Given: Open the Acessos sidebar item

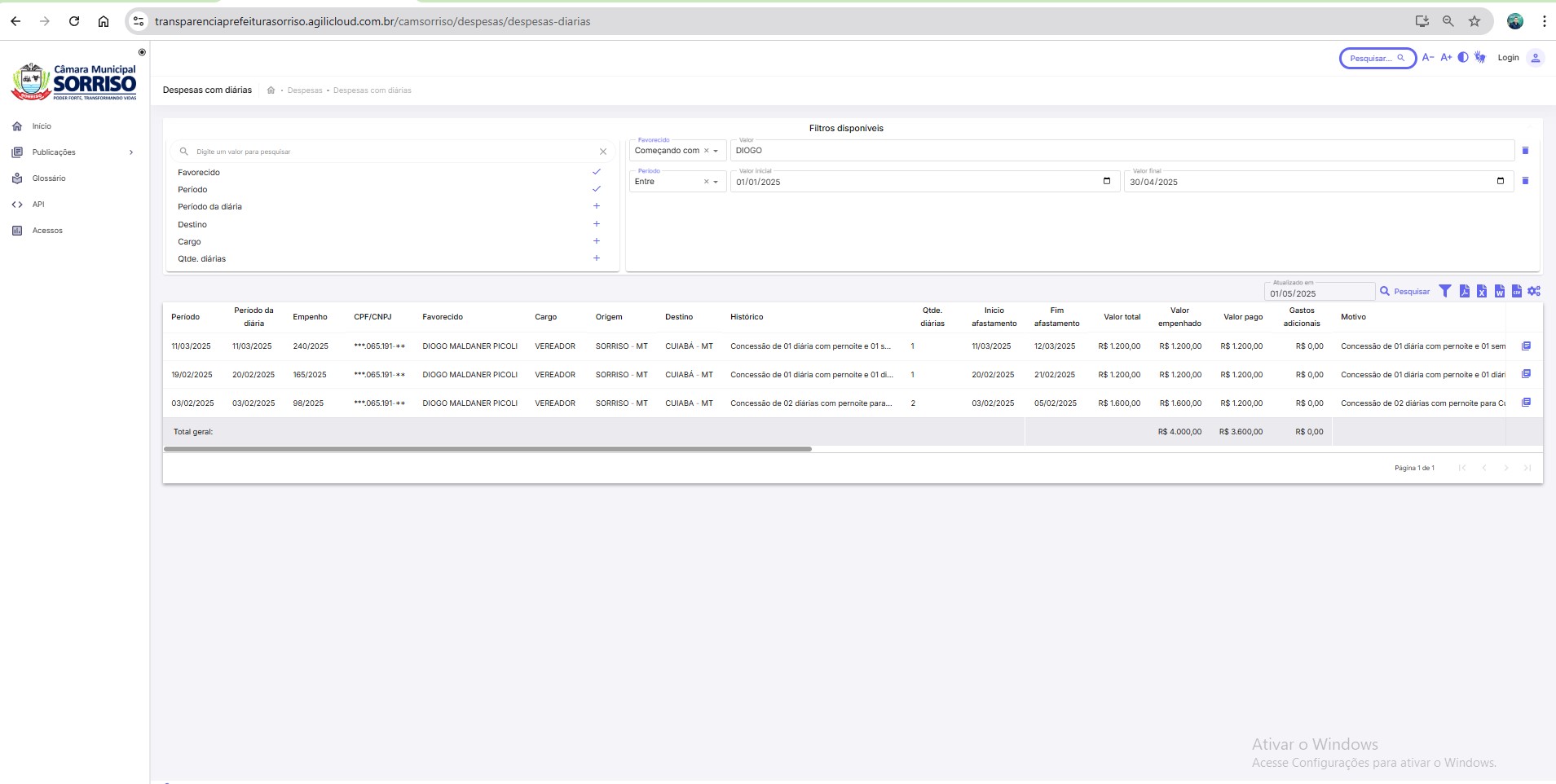Looking at the screenshot, I should tap(47, 231).
